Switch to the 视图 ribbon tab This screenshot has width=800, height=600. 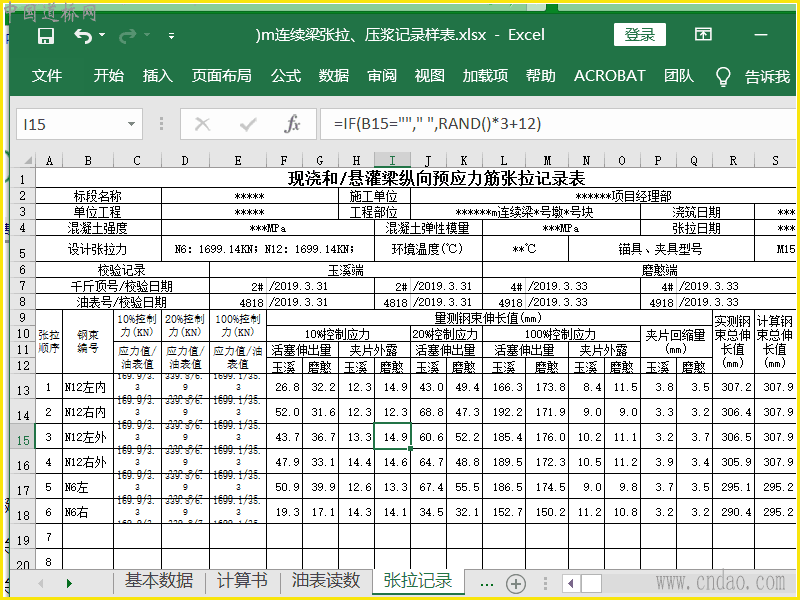(x=430, y=76)
